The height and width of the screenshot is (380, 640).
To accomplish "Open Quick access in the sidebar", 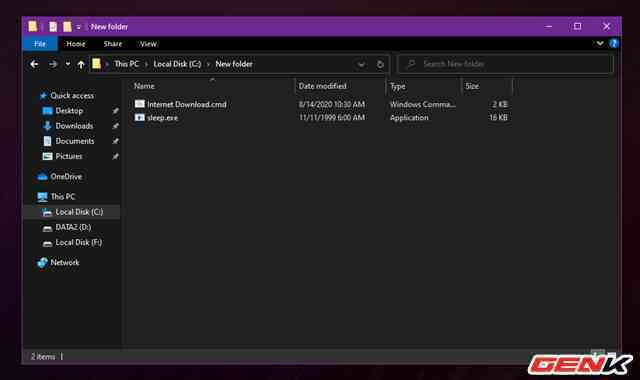I will (72, 96).
